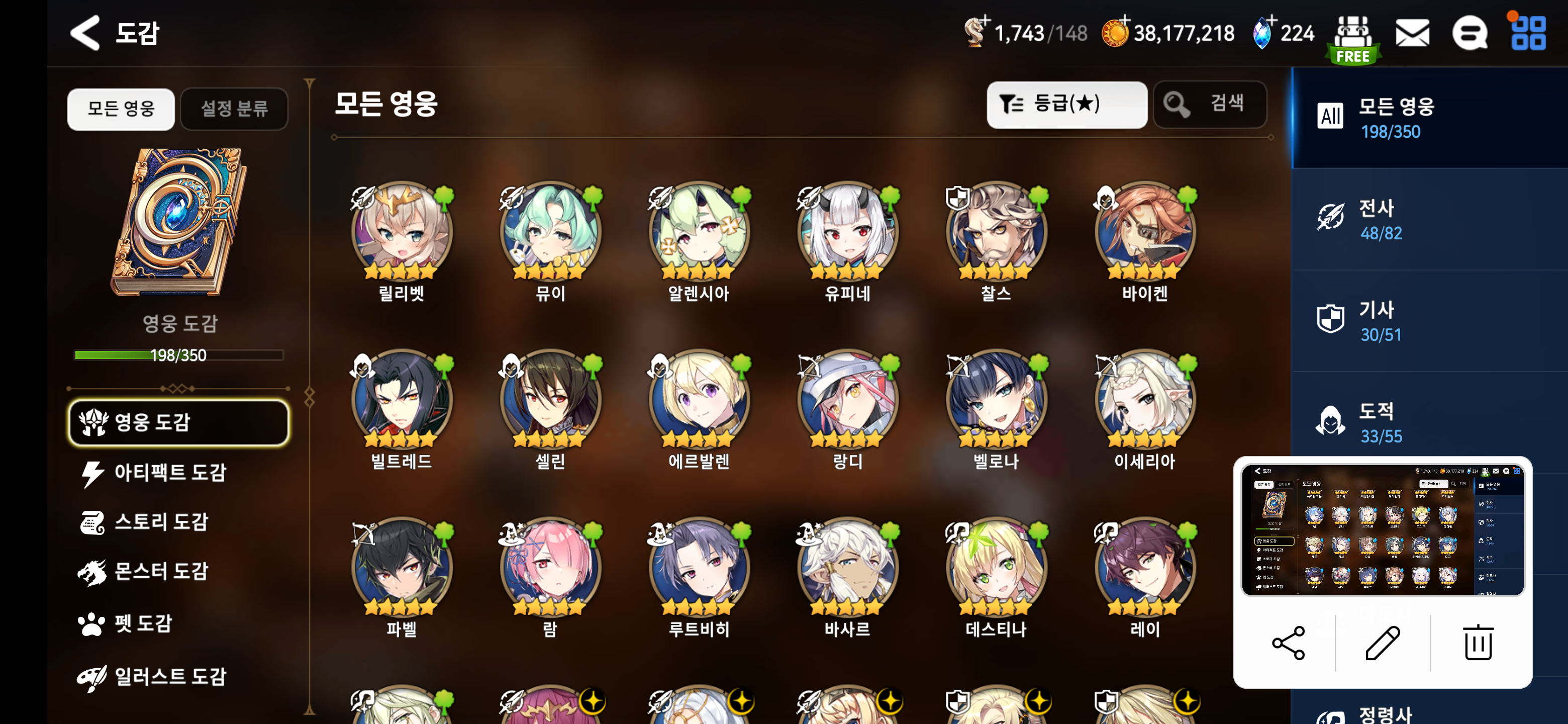The image size is (1568, 724).
Task: Click the 검색 search field
Action: [x=1210, y=105]
